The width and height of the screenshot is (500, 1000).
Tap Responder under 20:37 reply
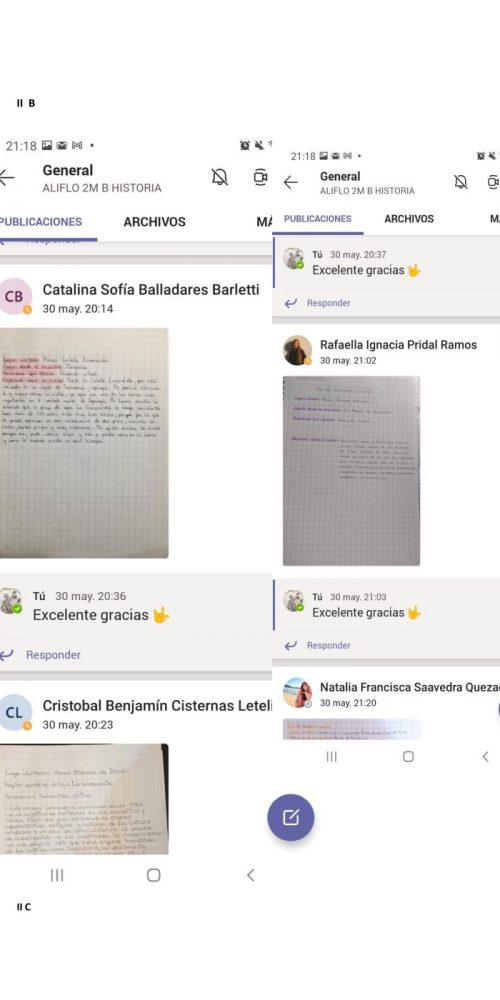coord(328,303)
